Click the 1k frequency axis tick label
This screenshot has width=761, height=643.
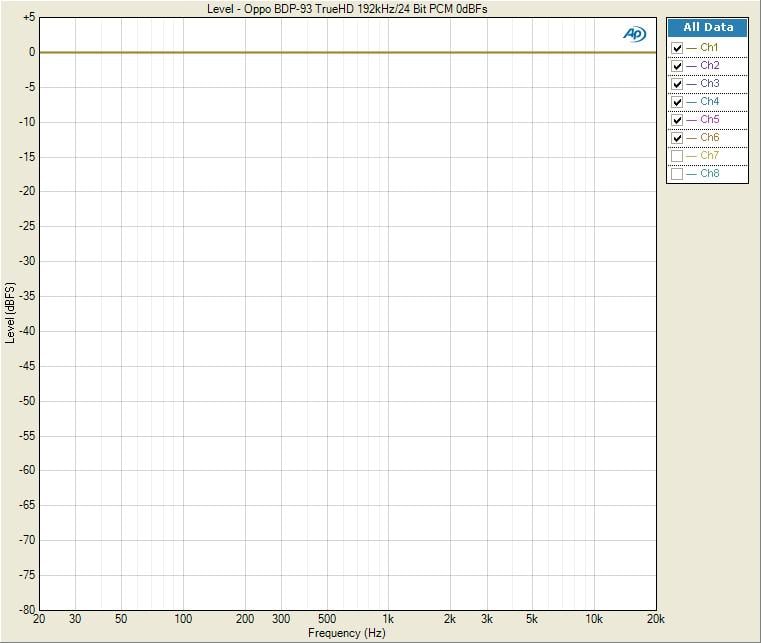[x=388, y=619]
